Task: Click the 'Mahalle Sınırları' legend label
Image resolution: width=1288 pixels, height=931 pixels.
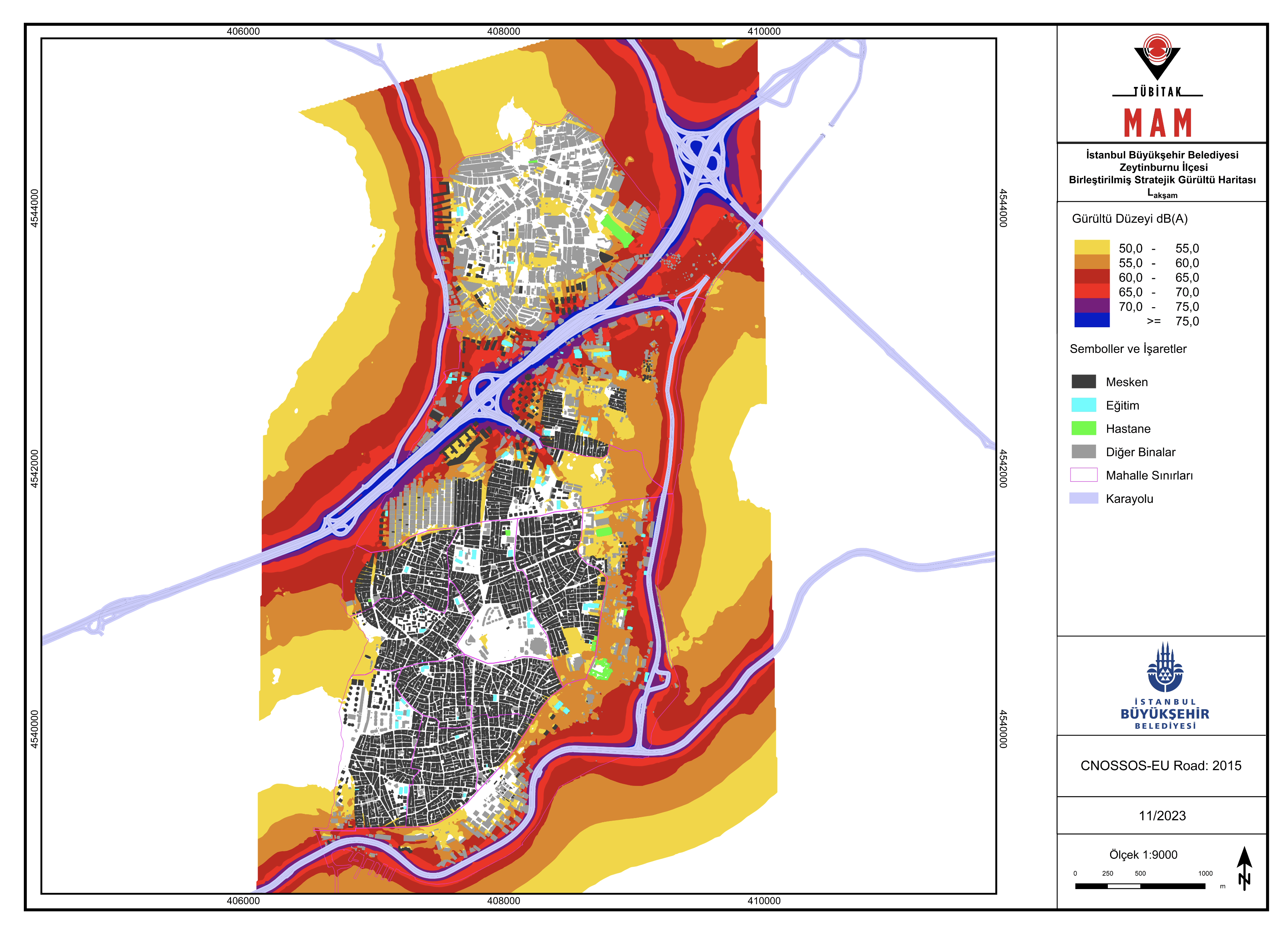Action: [1149, 475]
